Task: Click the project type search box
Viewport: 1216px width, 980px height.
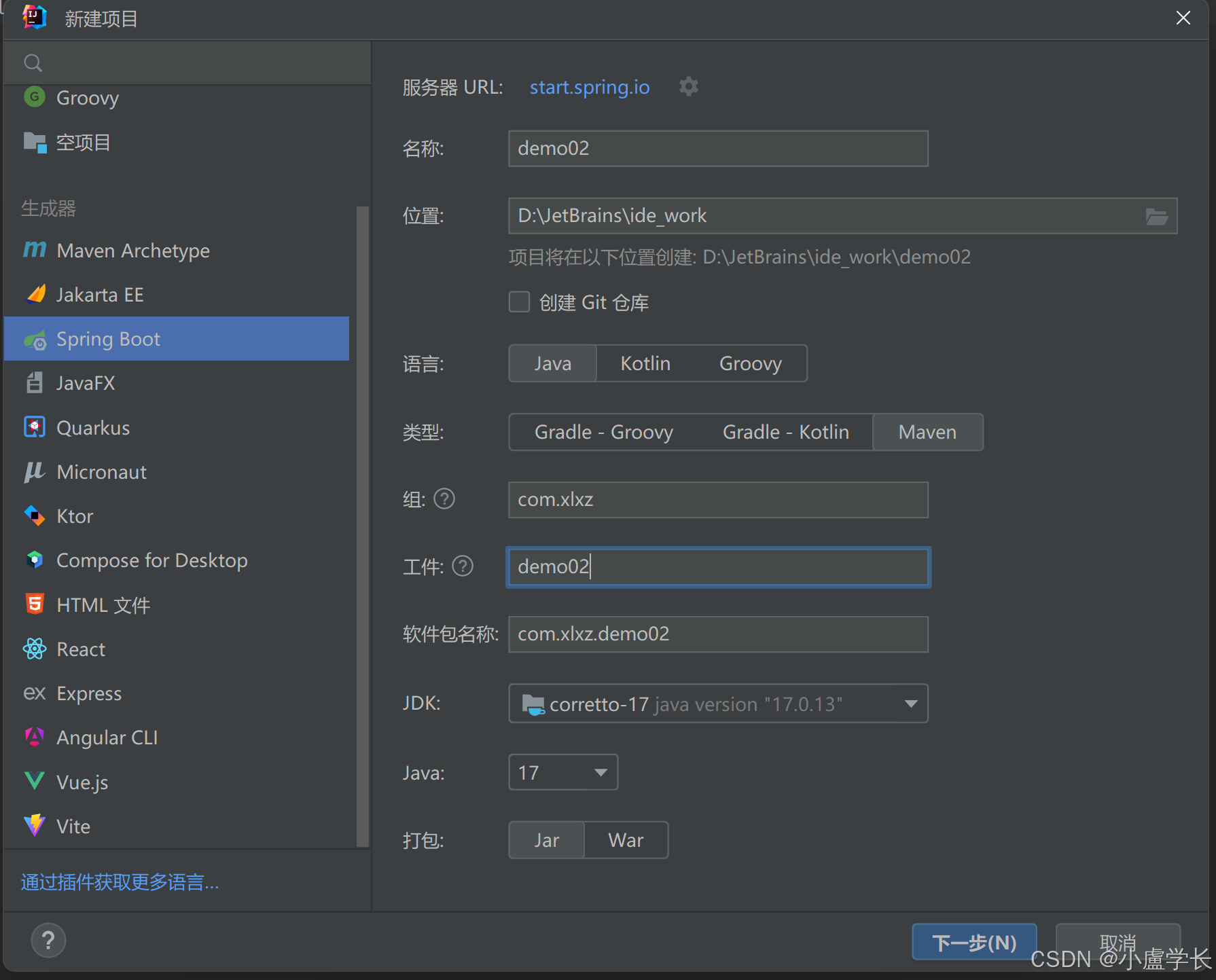Action: coord(187,63)
